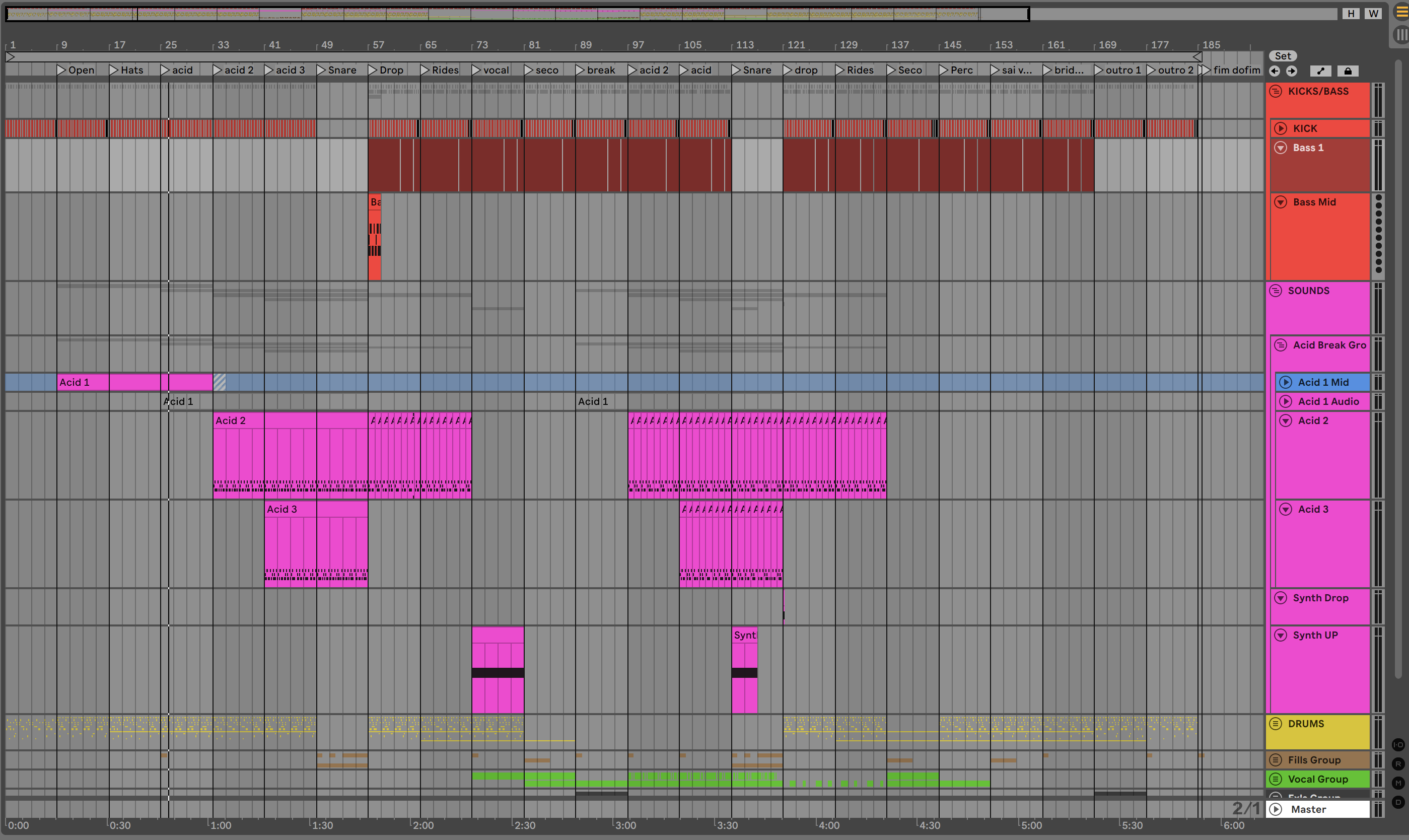Toggle the Returns section visibility
1409x840 pixels.
[x=1398, y=764]
